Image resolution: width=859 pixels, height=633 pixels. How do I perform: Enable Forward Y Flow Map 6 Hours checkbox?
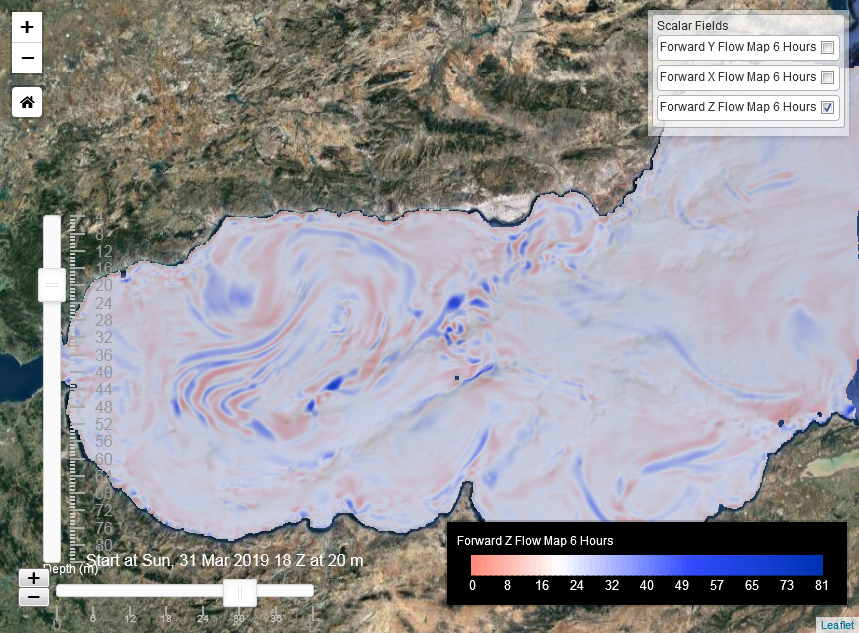[828, 47]
